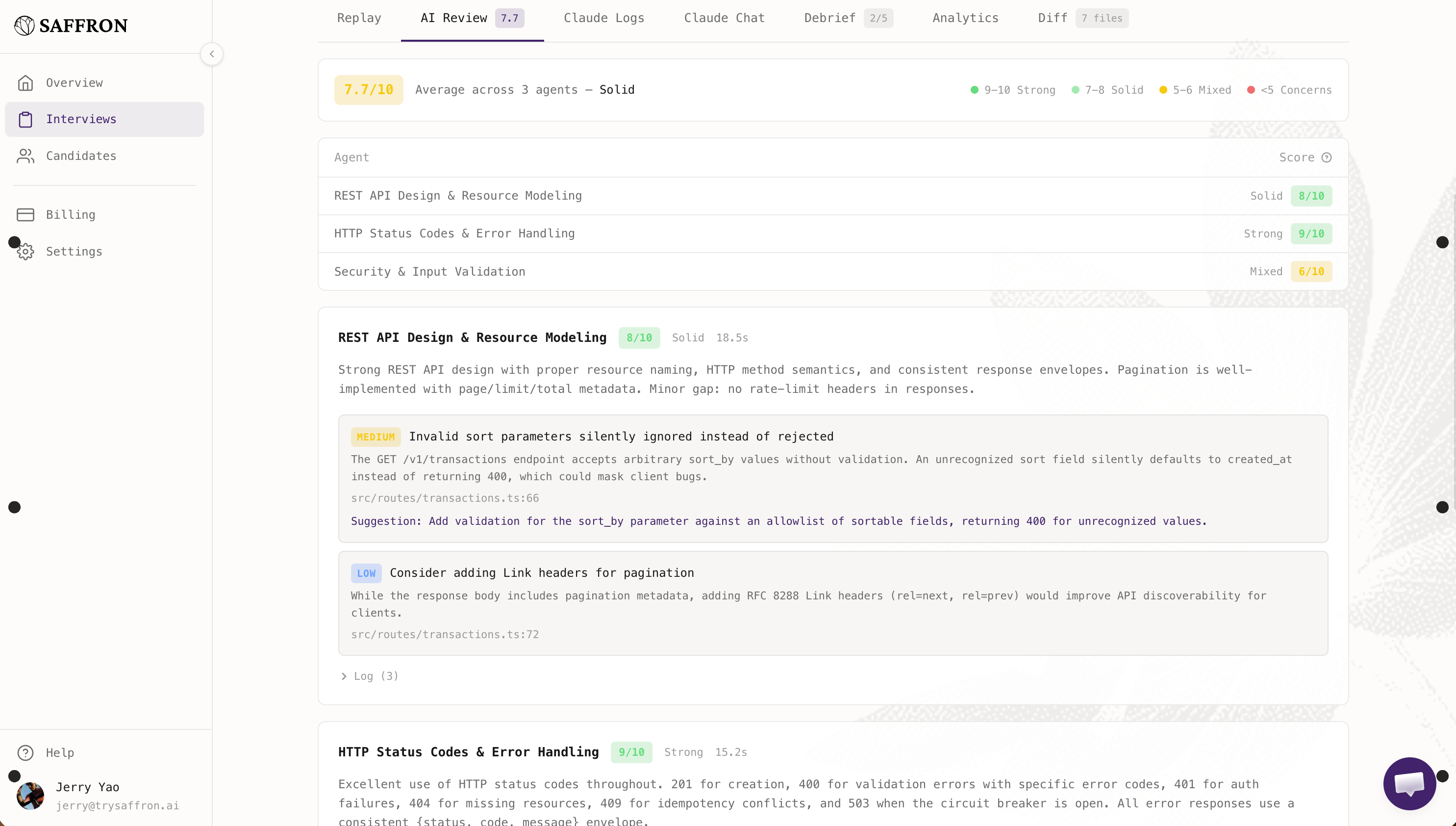The width and height of the screenshot is (1456, 826).
Task: Open the Score info tooltip icon
Action: 1327,157
